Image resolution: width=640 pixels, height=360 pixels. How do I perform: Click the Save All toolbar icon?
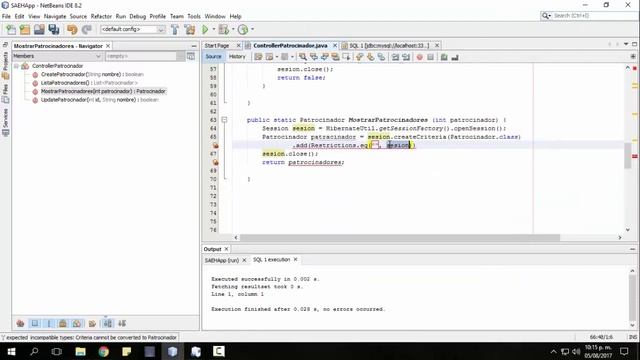click(54, 29)
